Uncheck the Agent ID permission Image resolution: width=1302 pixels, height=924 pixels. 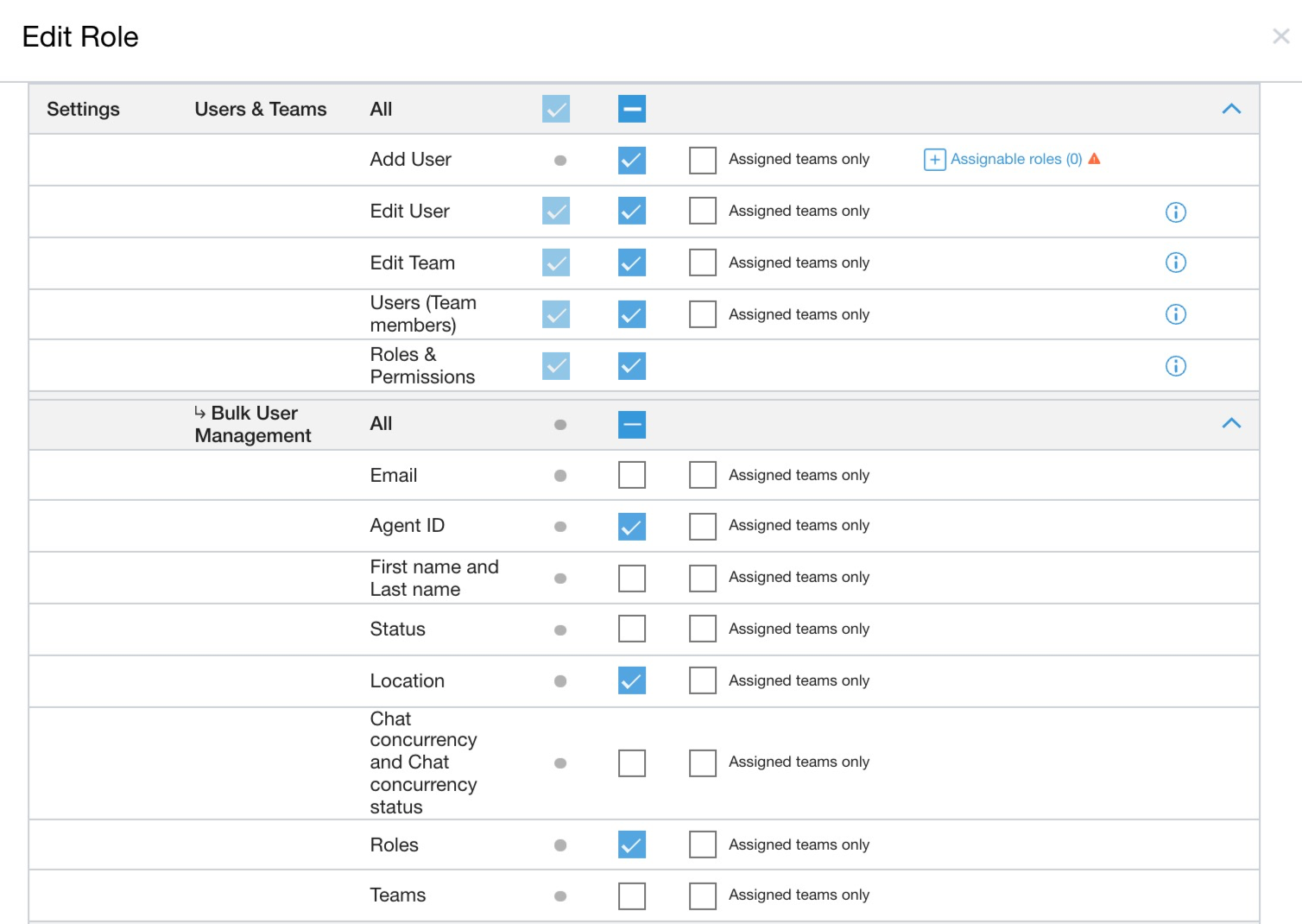(631, 526)
